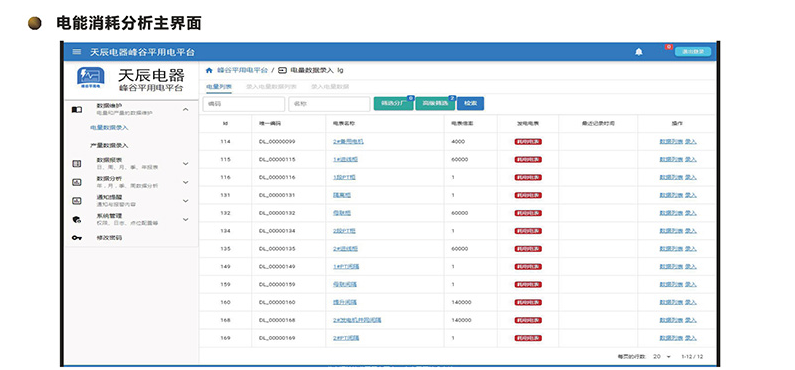Image resolution: width=795 pixels, height=370 pixels.
Task: Open the meter name link in row 168
Action: 357,320
